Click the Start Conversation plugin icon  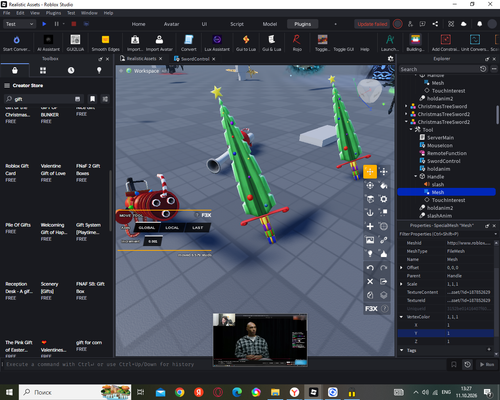[x=16, y=43]
